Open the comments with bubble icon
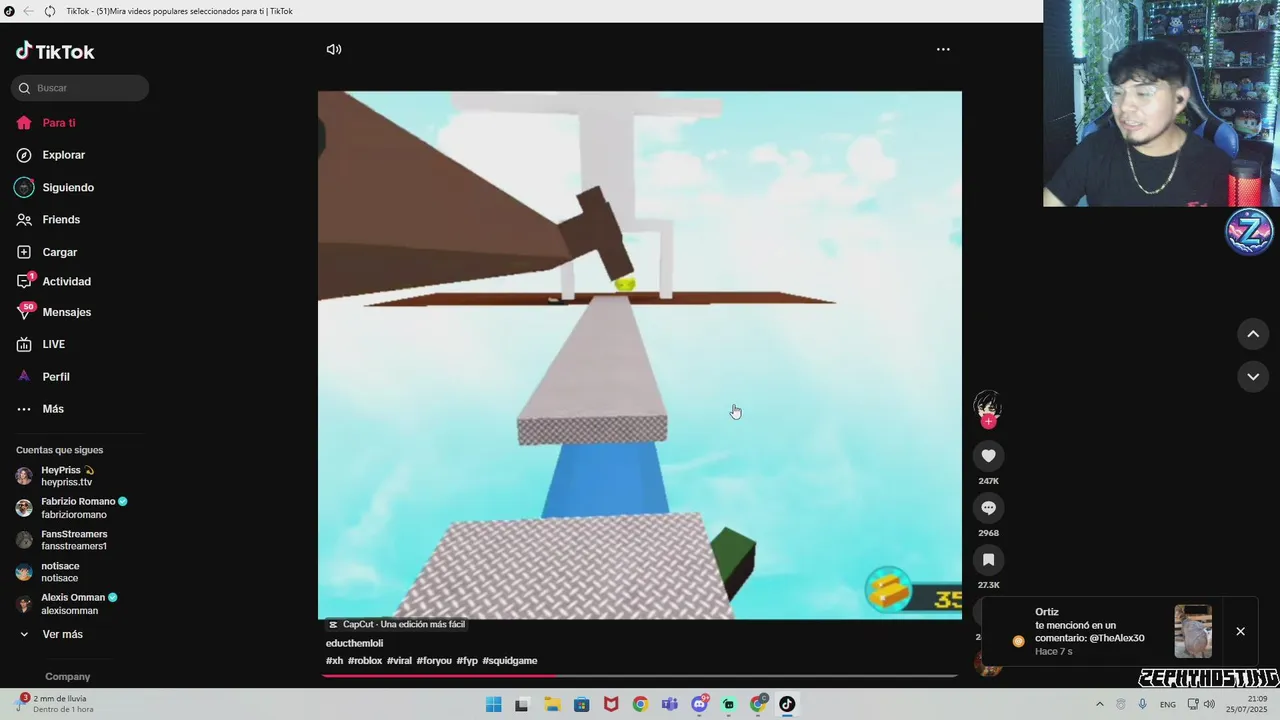The image size is (1280, 720). (x=988, y=508)
